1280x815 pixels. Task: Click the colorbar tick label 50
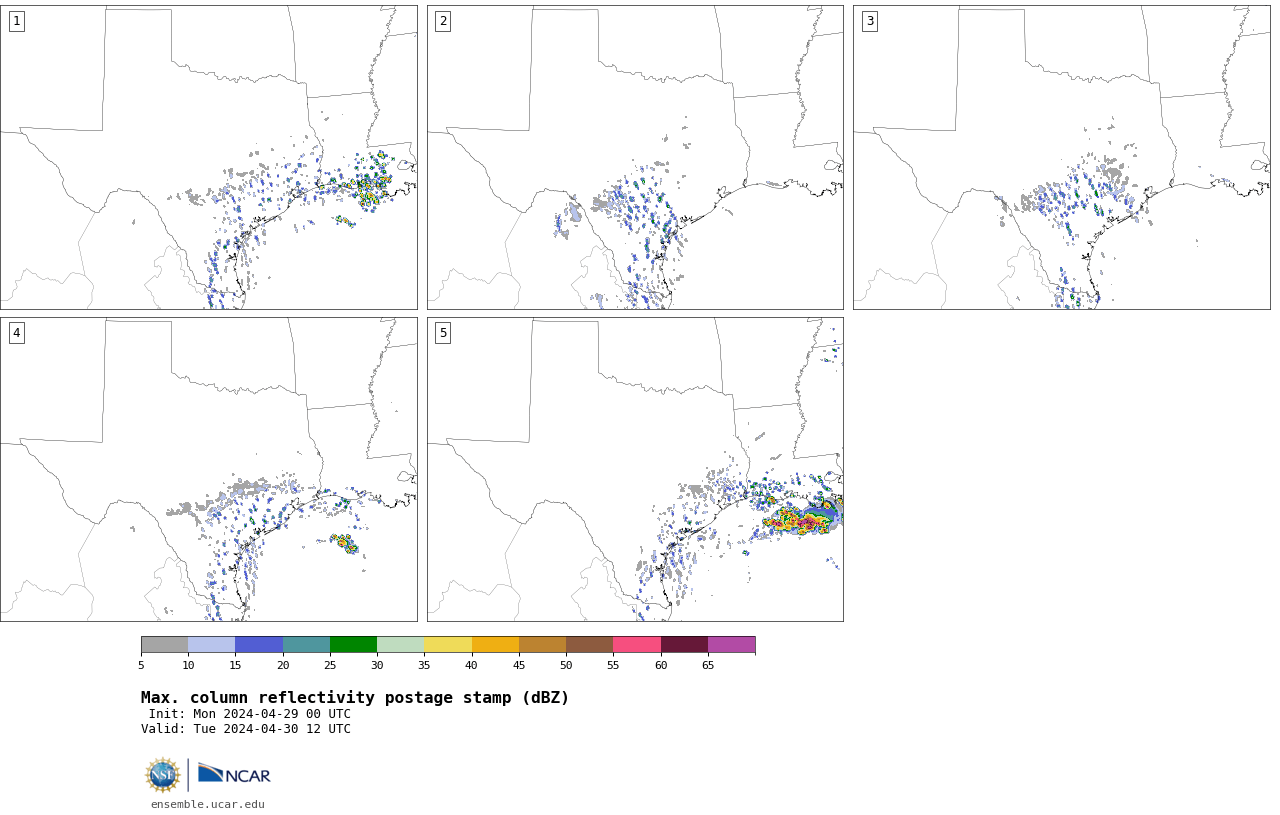pos(566,665)
